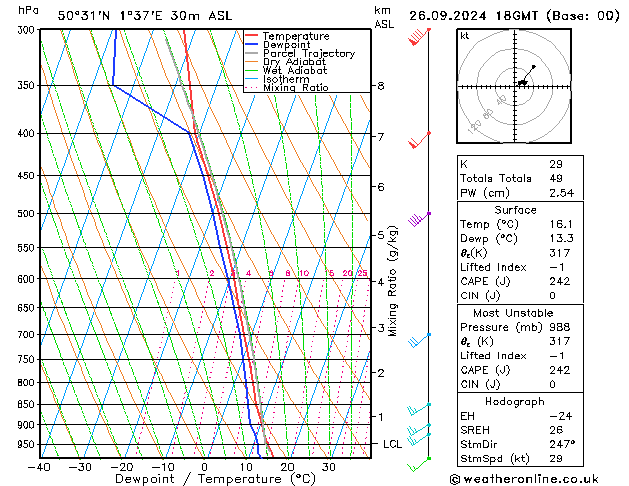629x486 pixels.
Task: Click the 850 hPa pressure label
Action: pyautogui.click(x=28, y=405)
